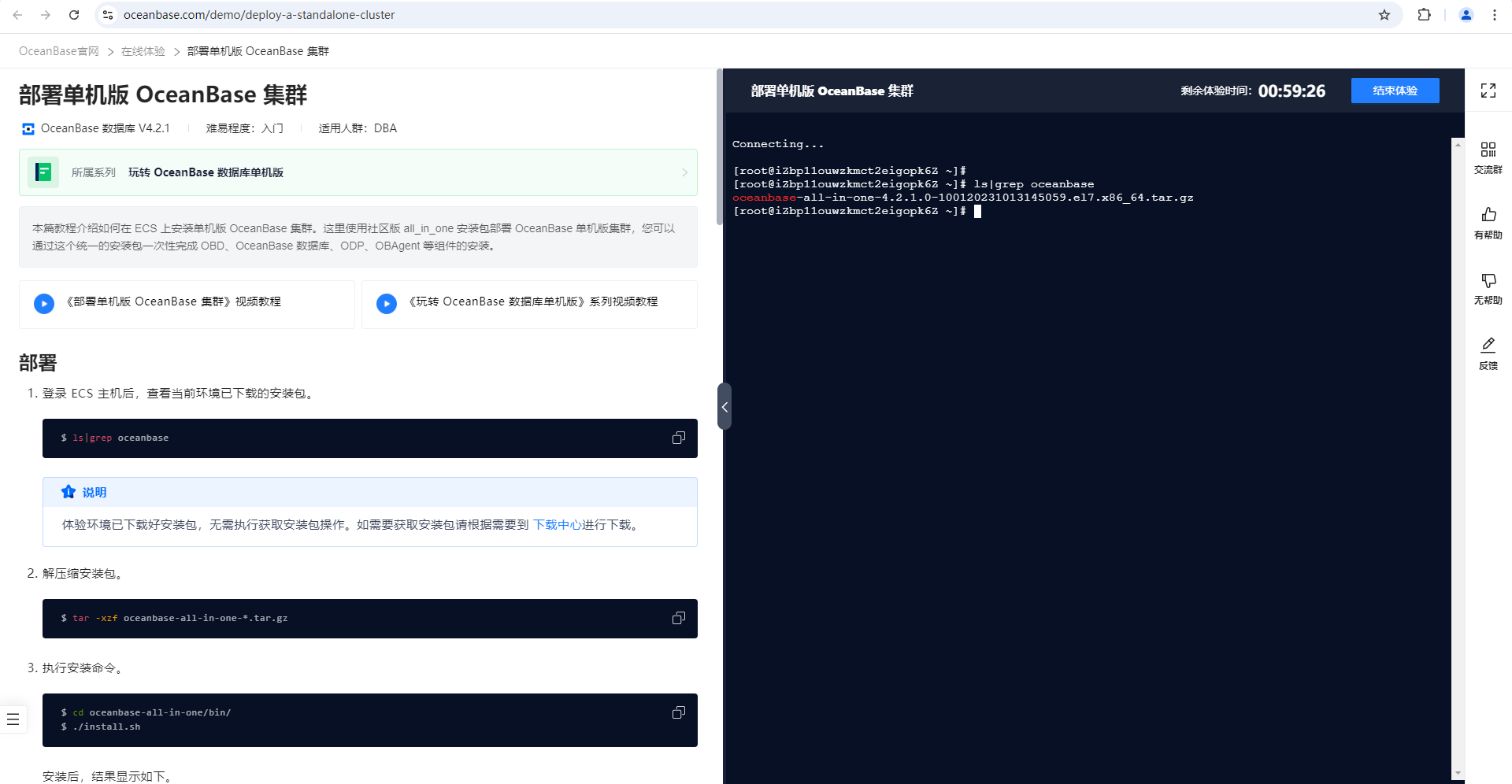
Task: Open the table of contents menu icon
Action: (13, 719)
